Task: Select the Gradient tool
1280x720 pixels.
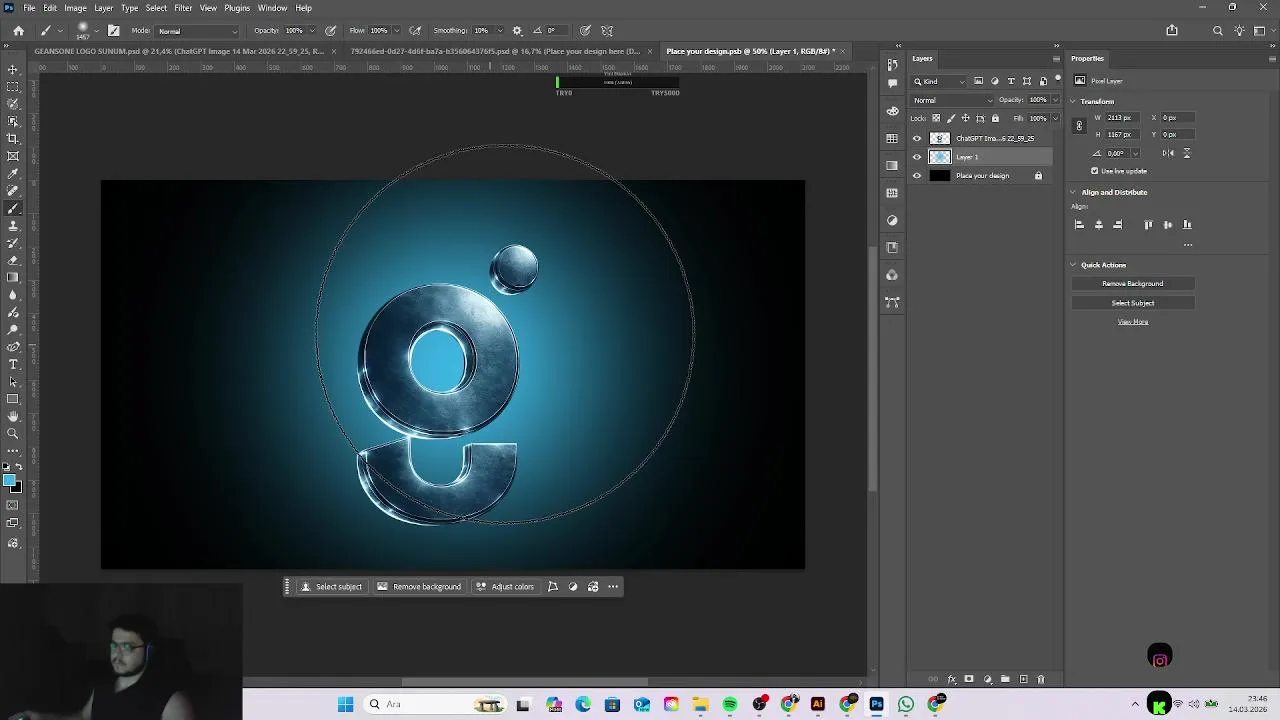Action: click(x=13, y=277)
